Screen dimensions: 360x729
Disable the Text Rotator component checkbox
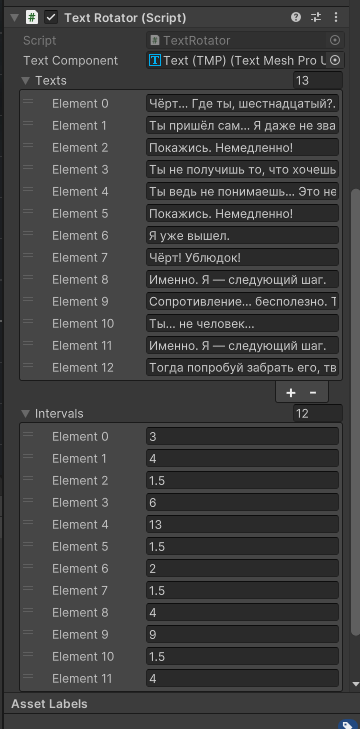[50, 18]
